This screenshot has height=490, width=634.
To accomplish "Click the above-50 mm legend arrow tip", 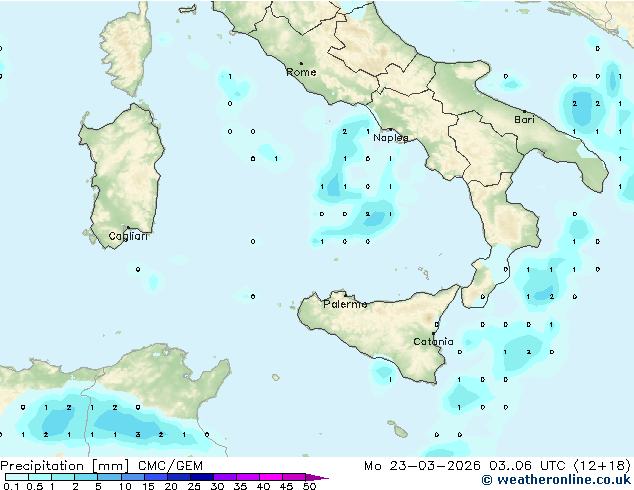I will click(317, 477).
